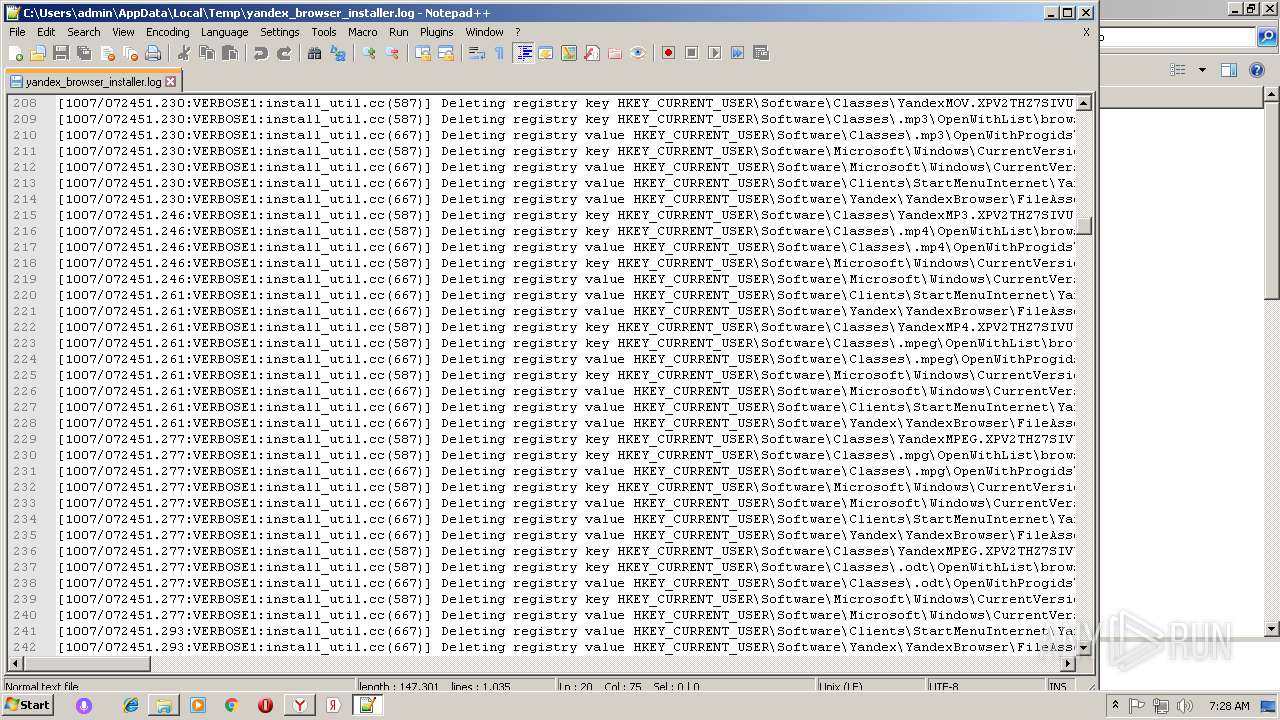This screenshot has width=1280, height=720.
Task: Show hidden system tray icons
Action: [x=1115, y=705]
